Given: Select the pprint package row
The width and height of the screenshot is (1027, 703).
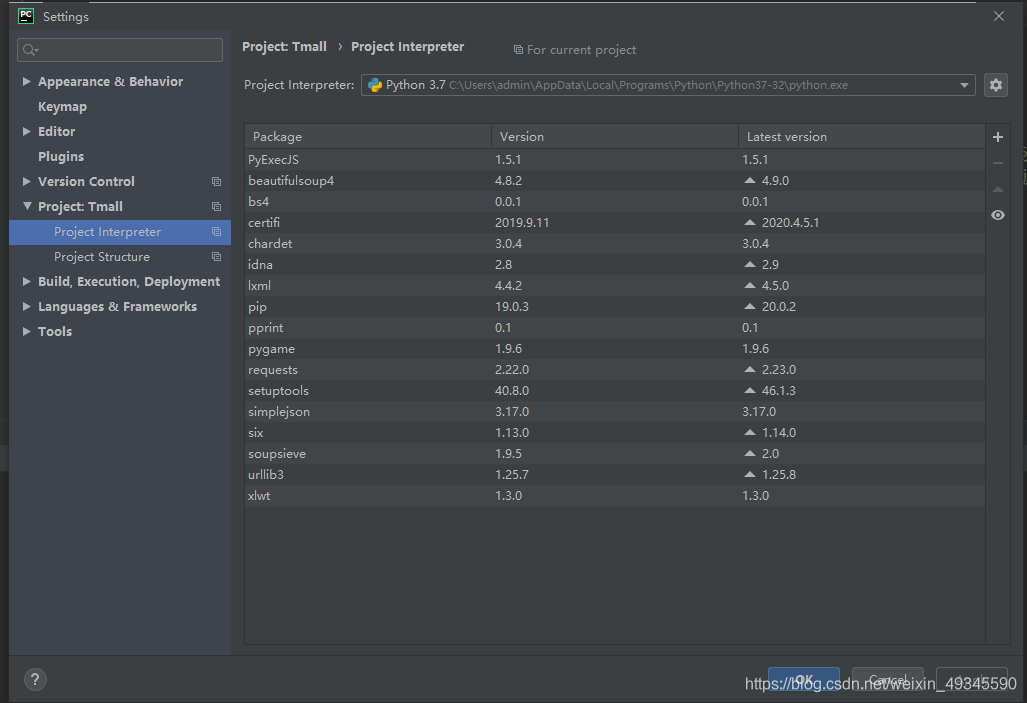Looking at the screenshot, I should click(615, 327).
